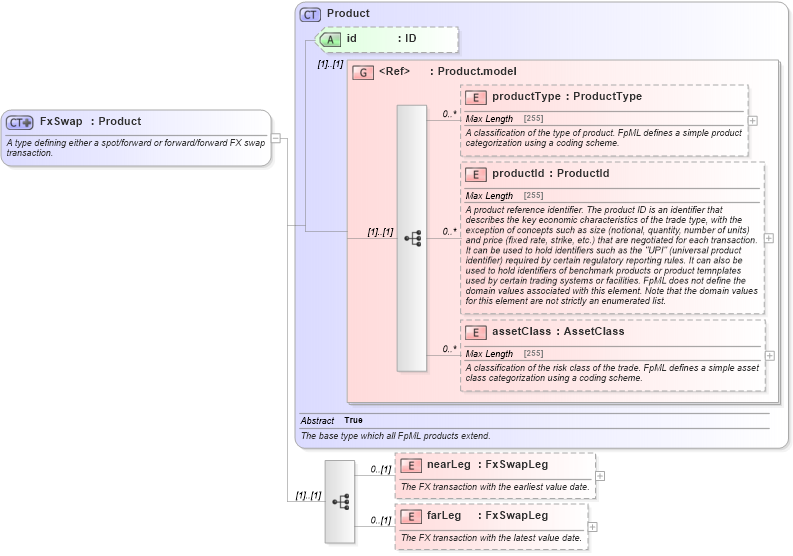Click the E icon of nearLeg

411,465
